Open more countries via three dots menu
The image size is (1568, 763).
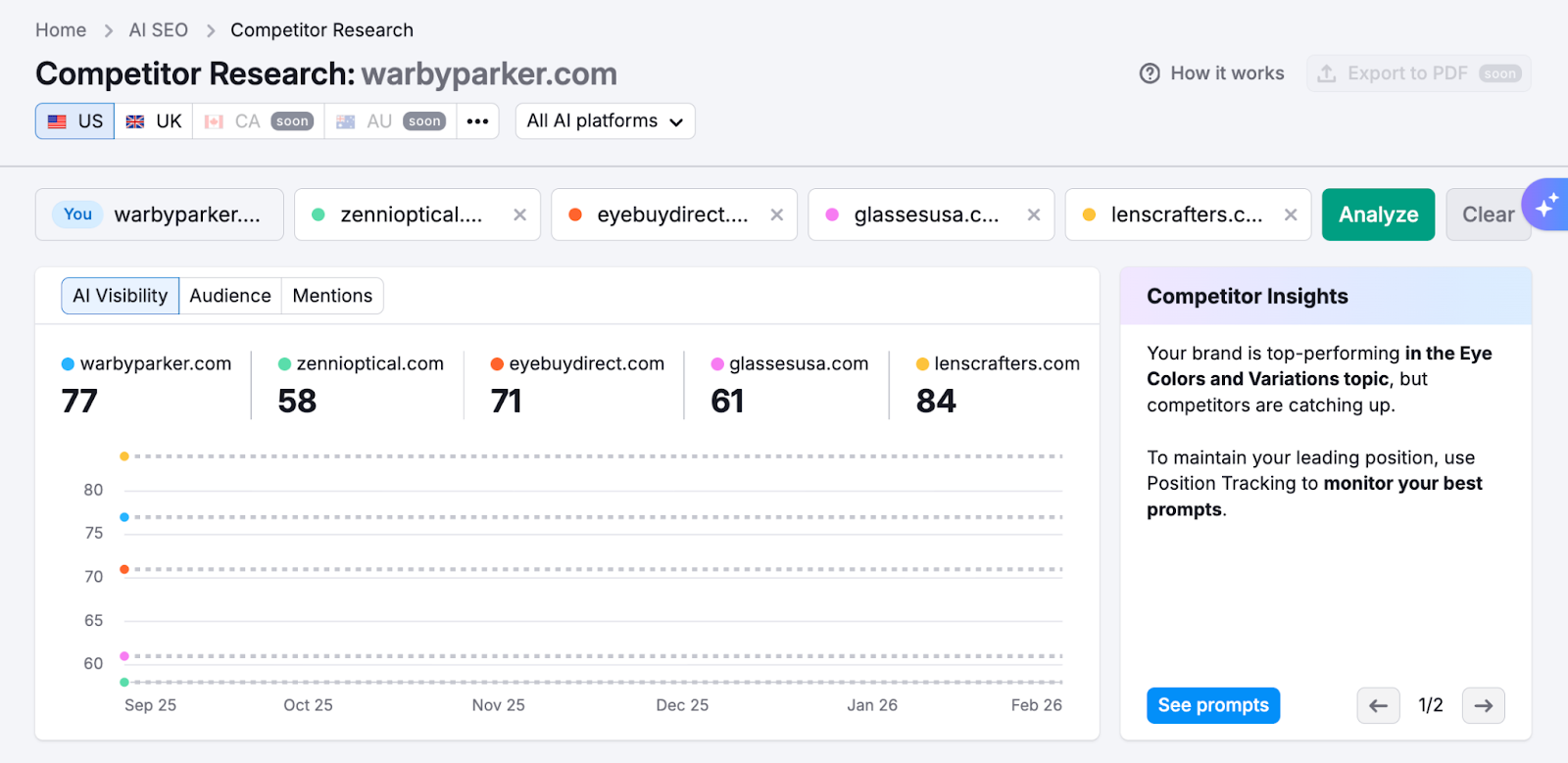click(x=477, y=121)
